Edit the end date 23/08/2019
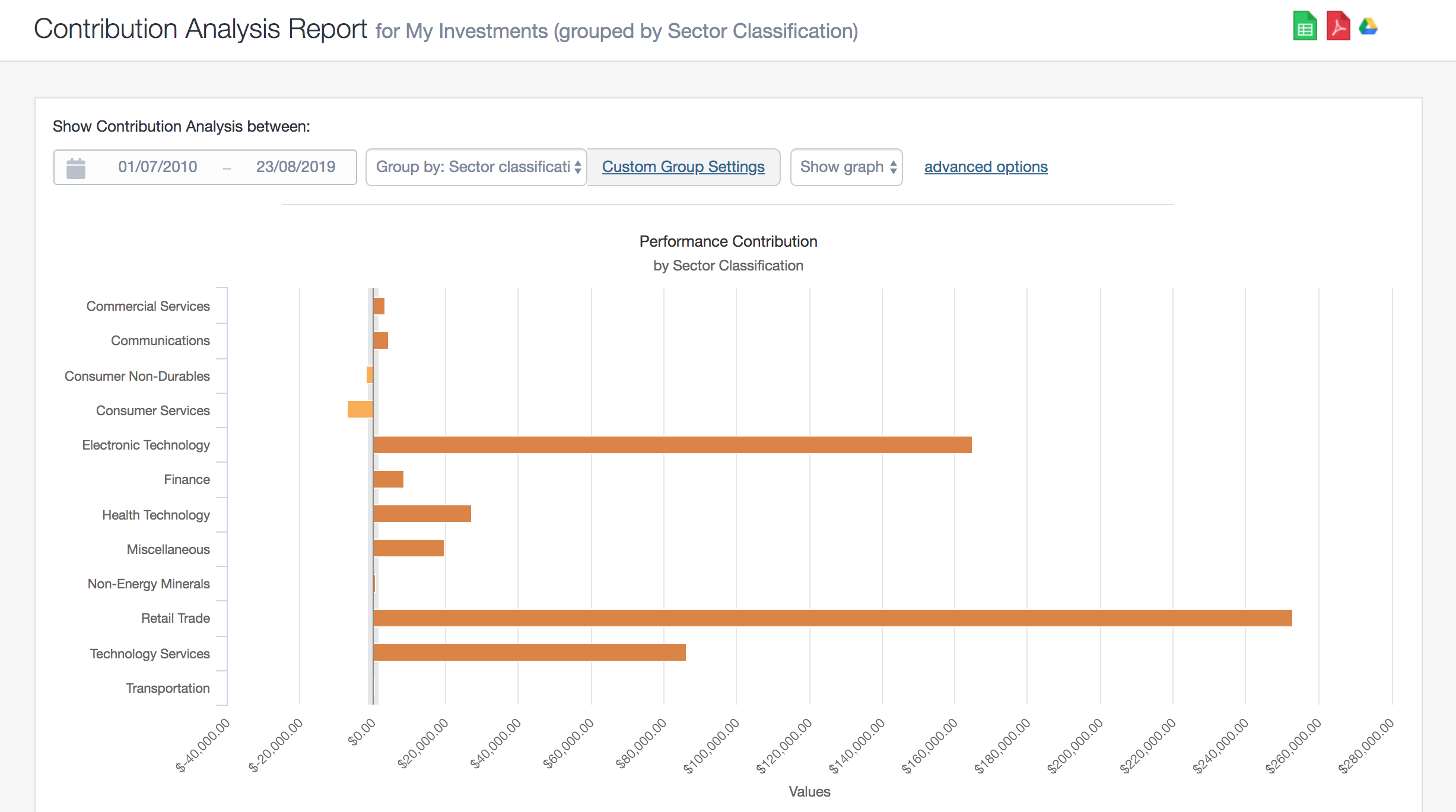Screen dimensions: 1456x812 [295, 167]
